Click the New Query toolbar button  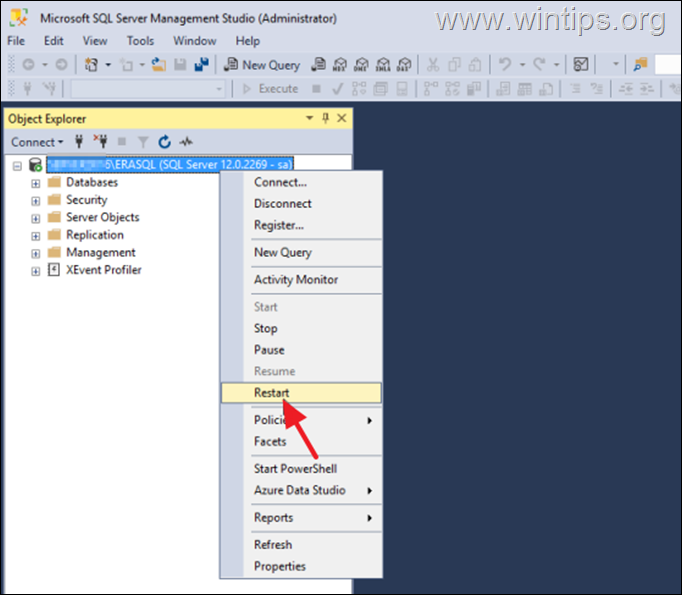click(x=262, y=65)
